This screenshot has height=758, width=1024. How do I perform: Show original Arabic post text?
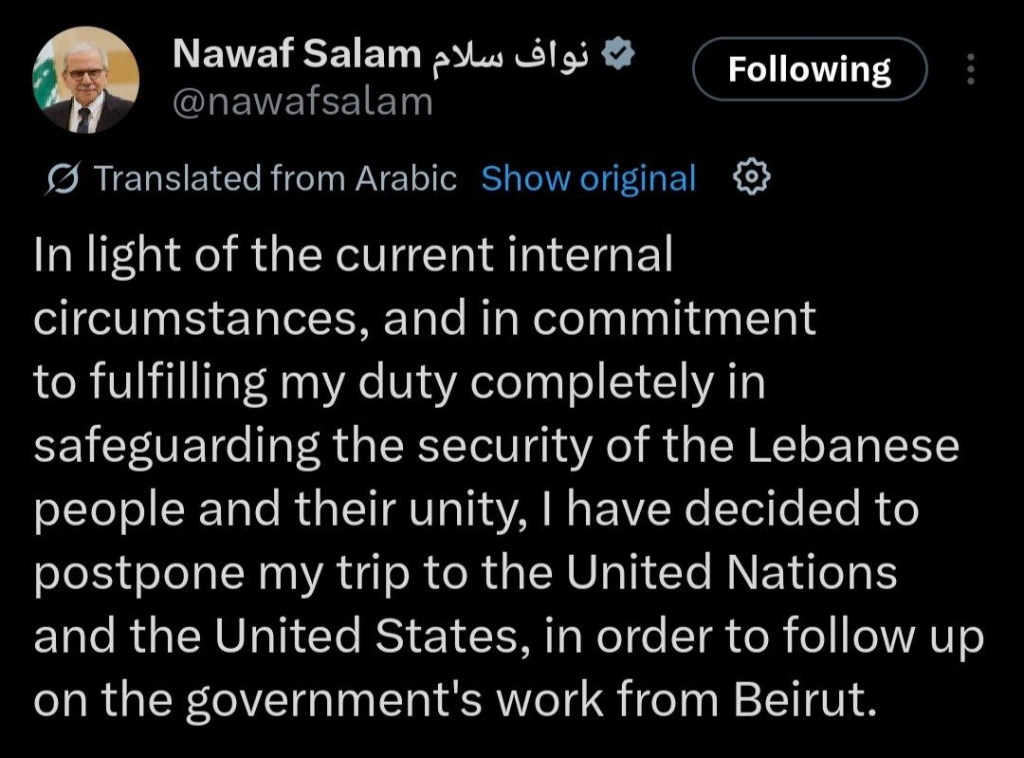pyautogui.click(x=588, y=179)
